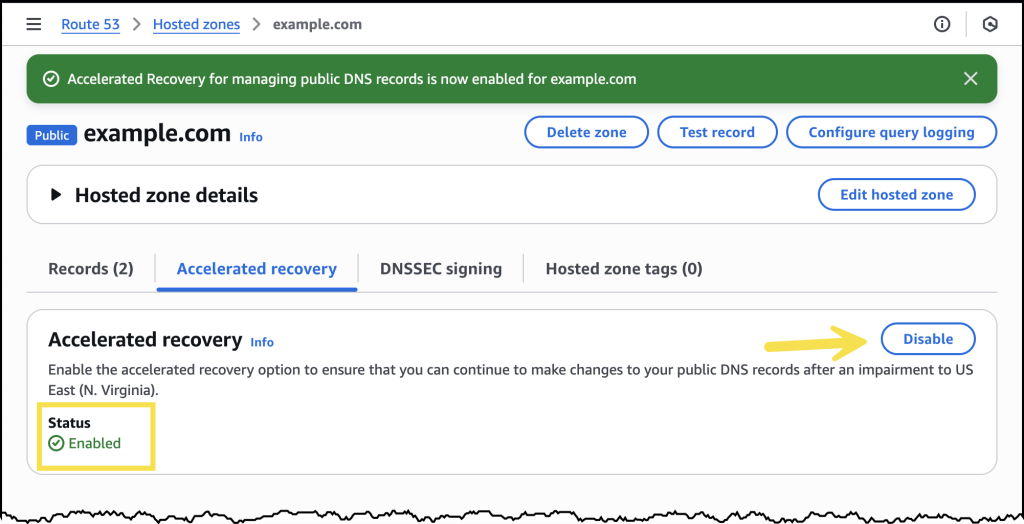
Task: Open the hamburger navigation menu
Action: pos(34,24)
